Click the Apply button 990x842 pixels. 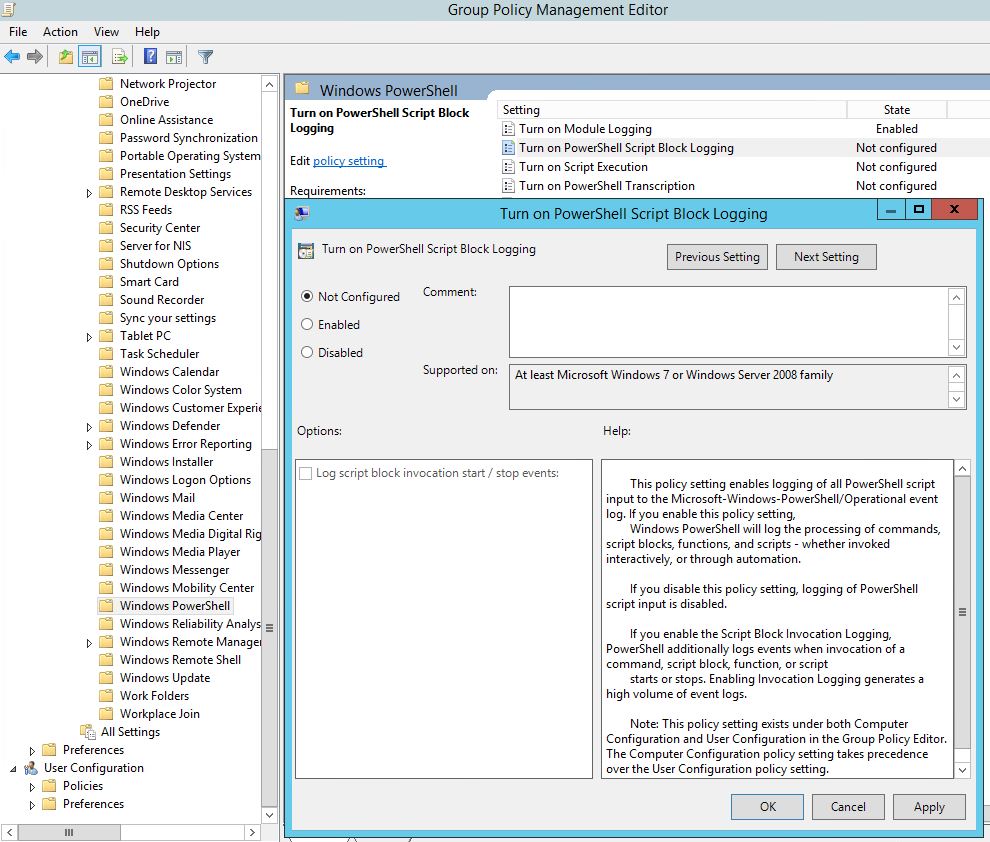coord(929,807)
